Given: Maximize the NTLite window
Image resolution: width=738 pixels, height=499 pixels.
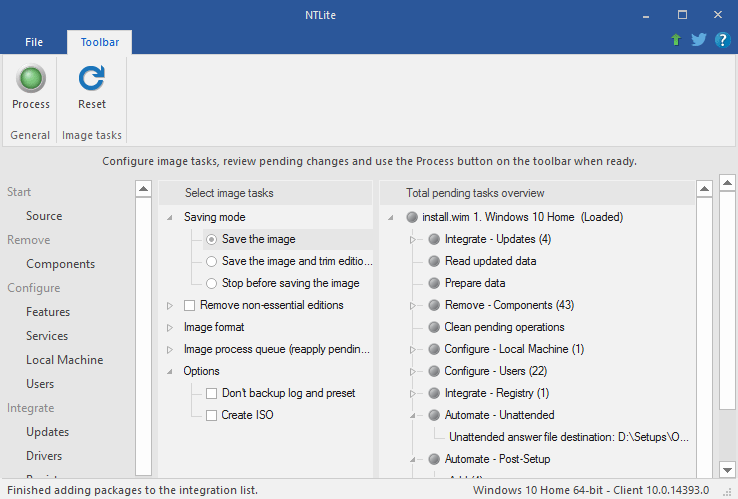Looking at the screenshot, I should pyautogui.click(x=682, y=15).
